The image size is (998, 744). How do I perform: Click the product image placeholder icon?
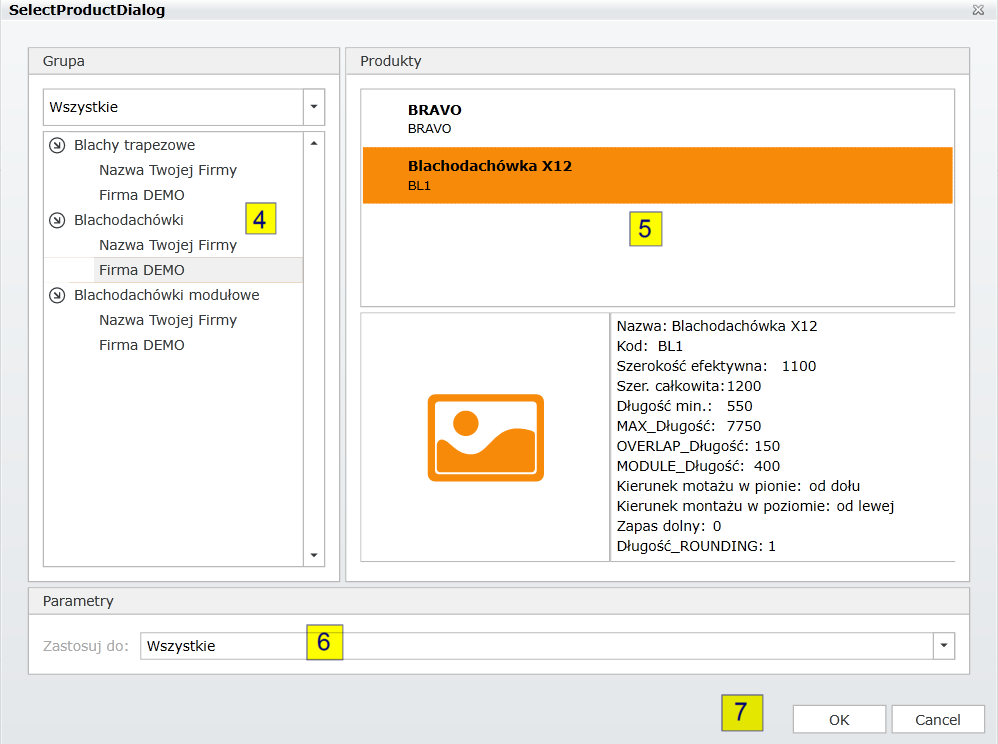[x=485, y=438]
